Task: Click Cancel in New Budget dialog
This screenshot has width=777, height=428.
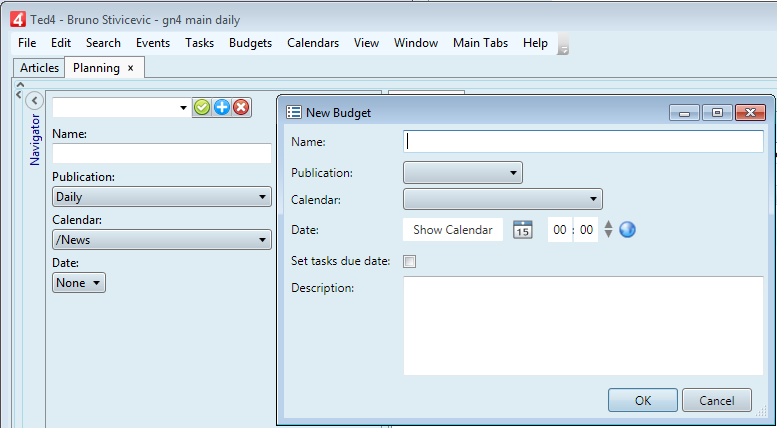Action: coord(717,400)
